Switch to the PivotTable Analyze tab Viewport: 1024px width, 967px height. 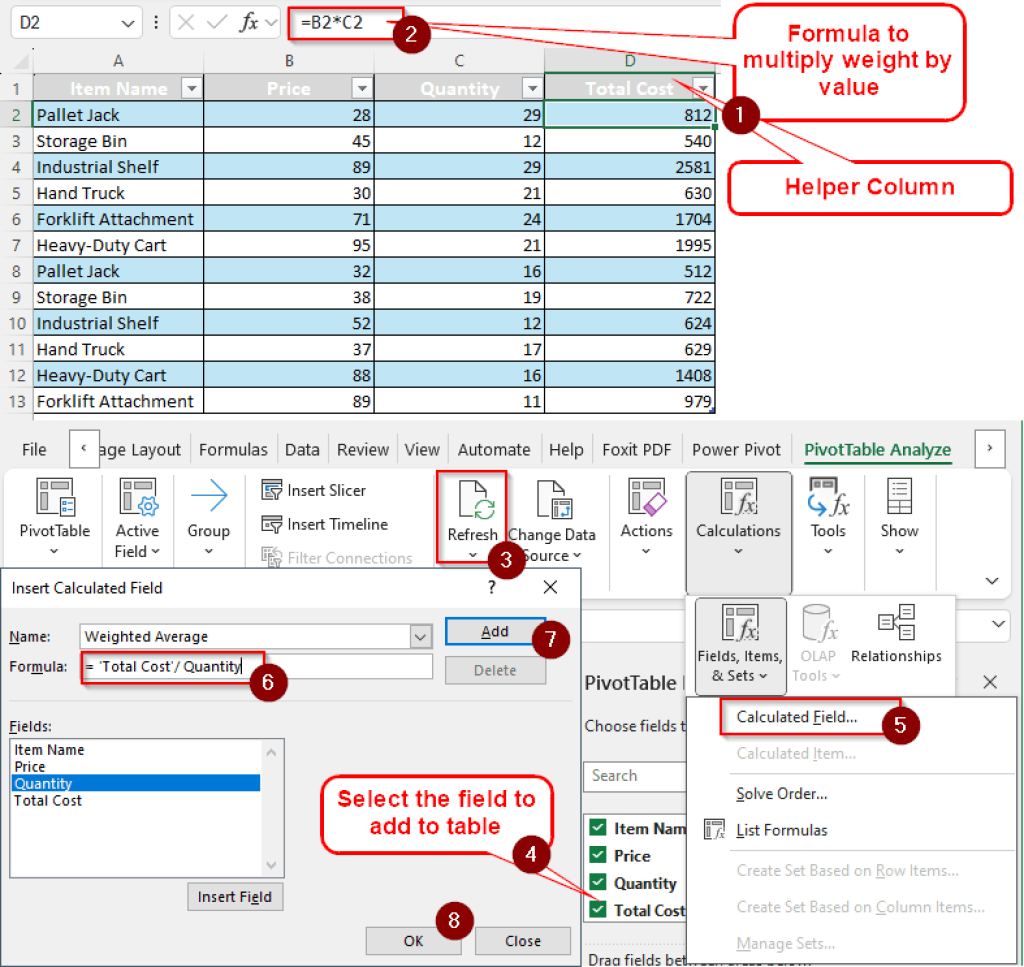click(877, 449)
